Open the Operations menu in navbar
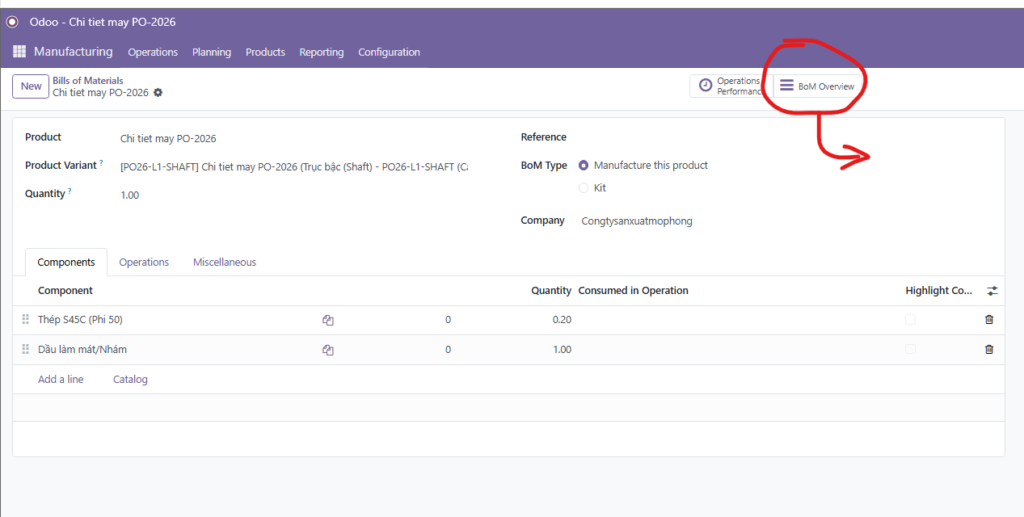The width and height of the screenshot is (1024, 517). pos(153,52)
